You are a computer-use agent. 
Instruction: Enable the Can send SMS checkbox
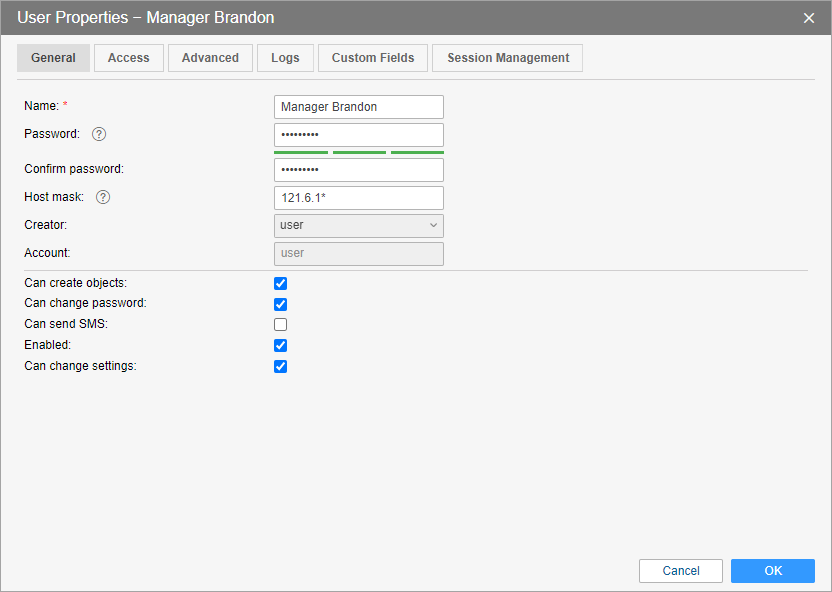(281, 325)
